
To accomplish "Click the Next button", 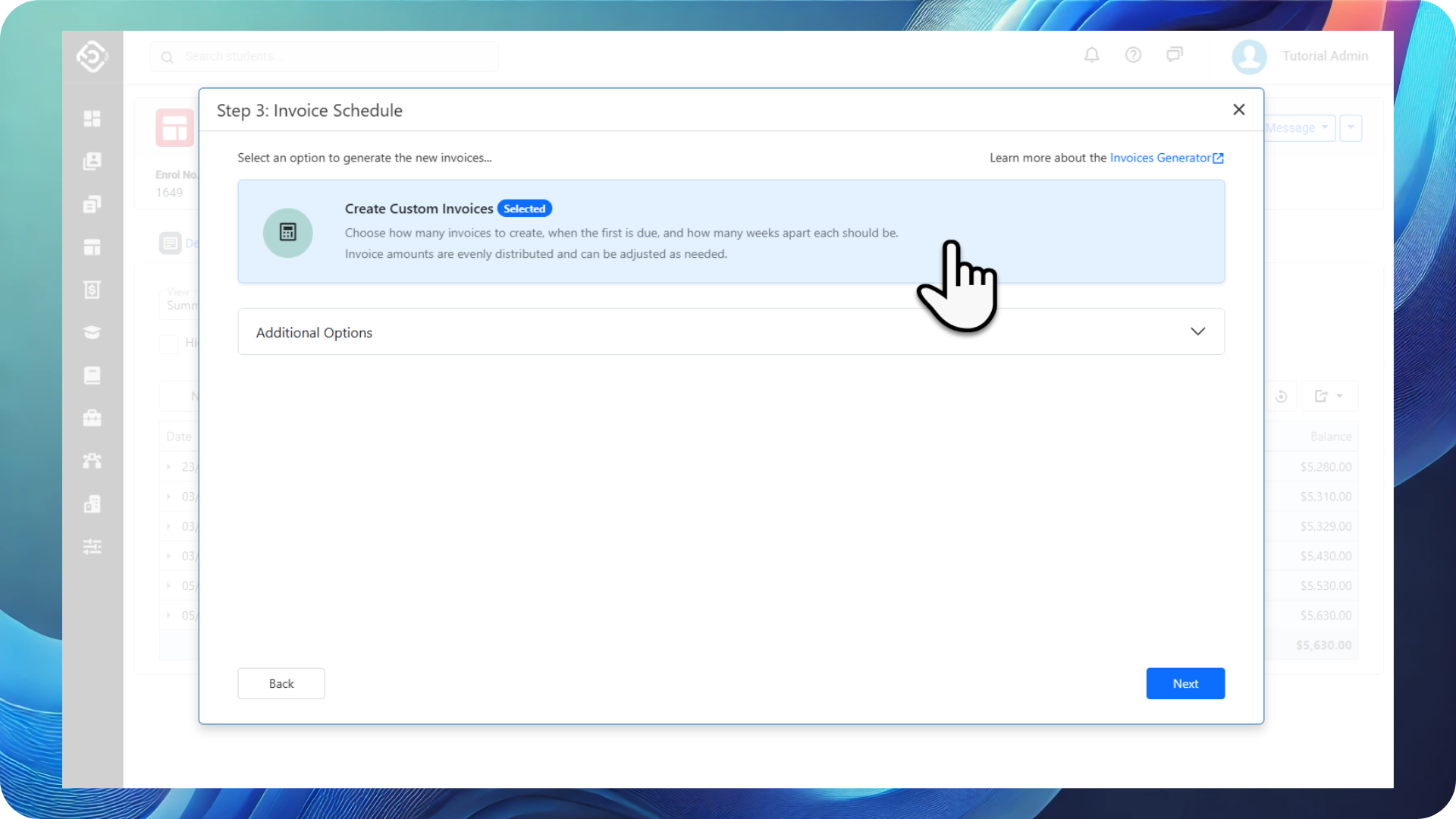I will tap(1185, 683).
